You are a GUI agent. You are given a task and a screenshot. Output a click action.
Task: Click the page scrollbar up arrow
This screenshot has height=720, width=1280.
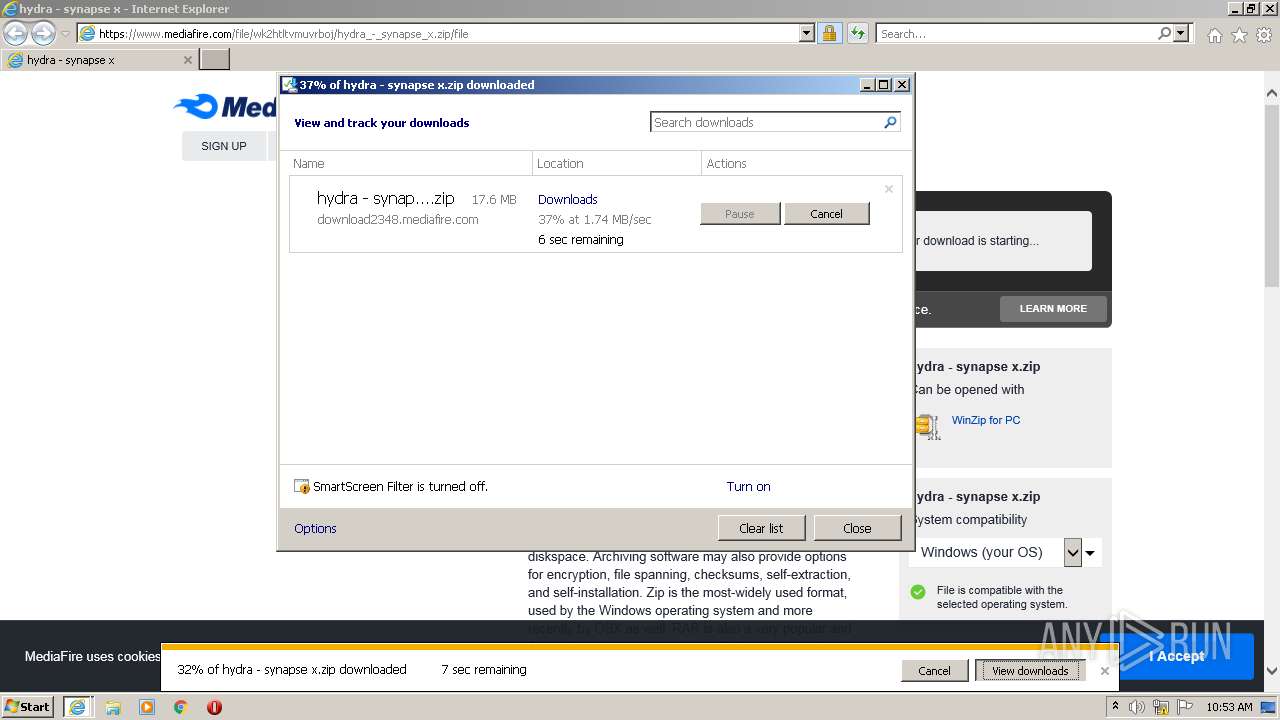click(x=1271, y=94)
